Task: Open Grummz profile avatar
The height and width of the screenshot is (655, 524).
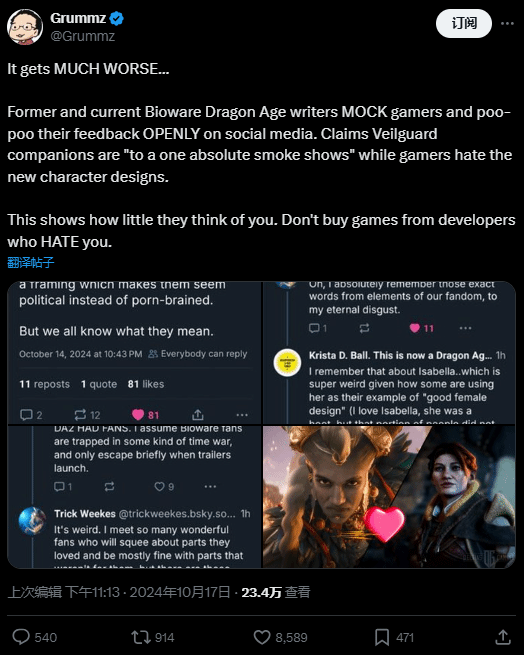Action: 25,27
